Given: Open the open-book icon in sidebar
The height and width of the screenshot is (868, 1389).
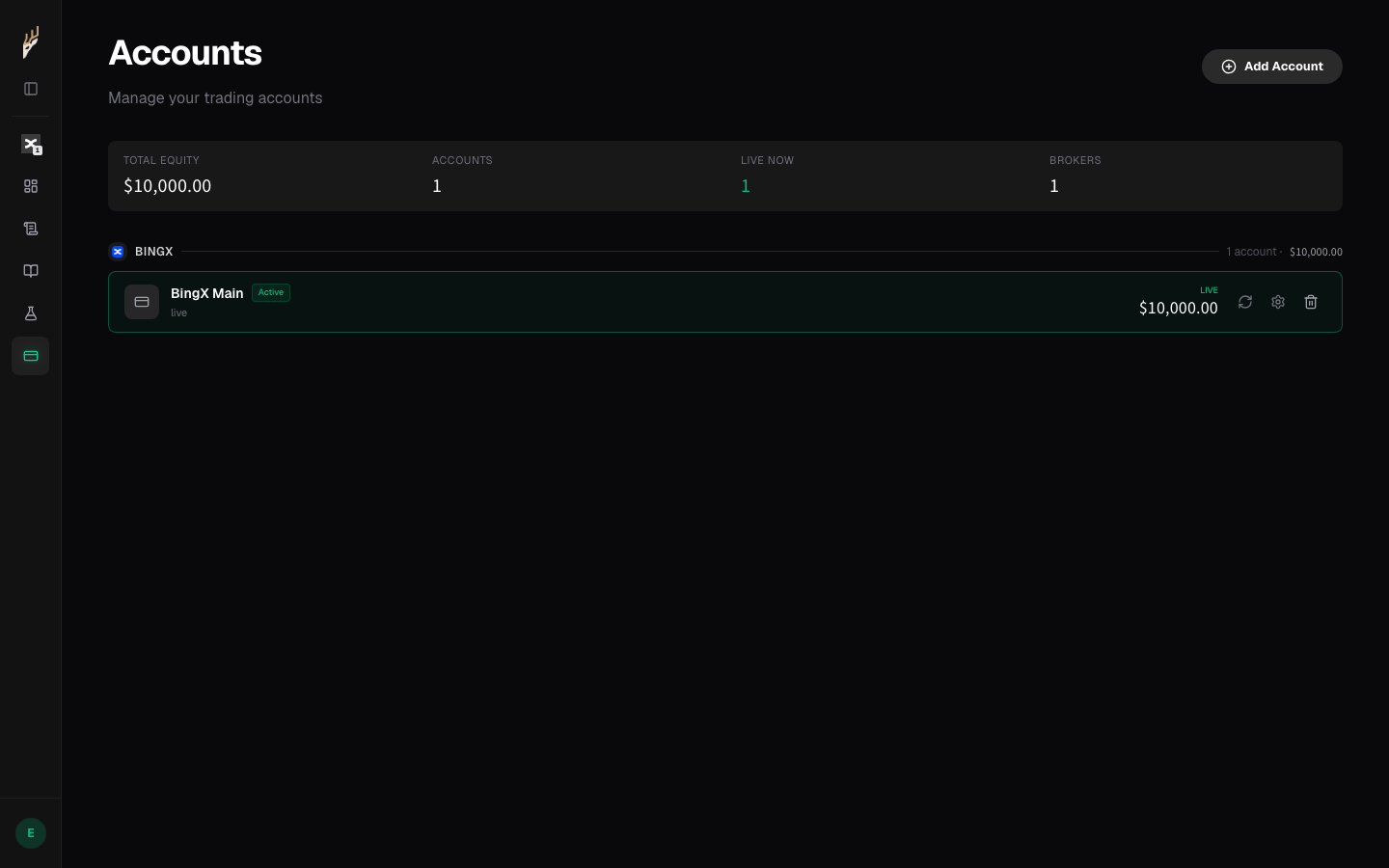Looking at the screenshot, I should coord(31,271).
